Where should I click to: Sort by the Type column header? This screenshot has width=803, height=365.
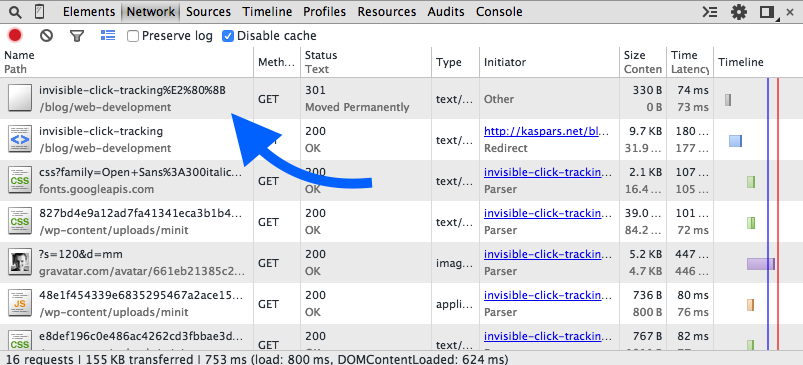[455, 62]
